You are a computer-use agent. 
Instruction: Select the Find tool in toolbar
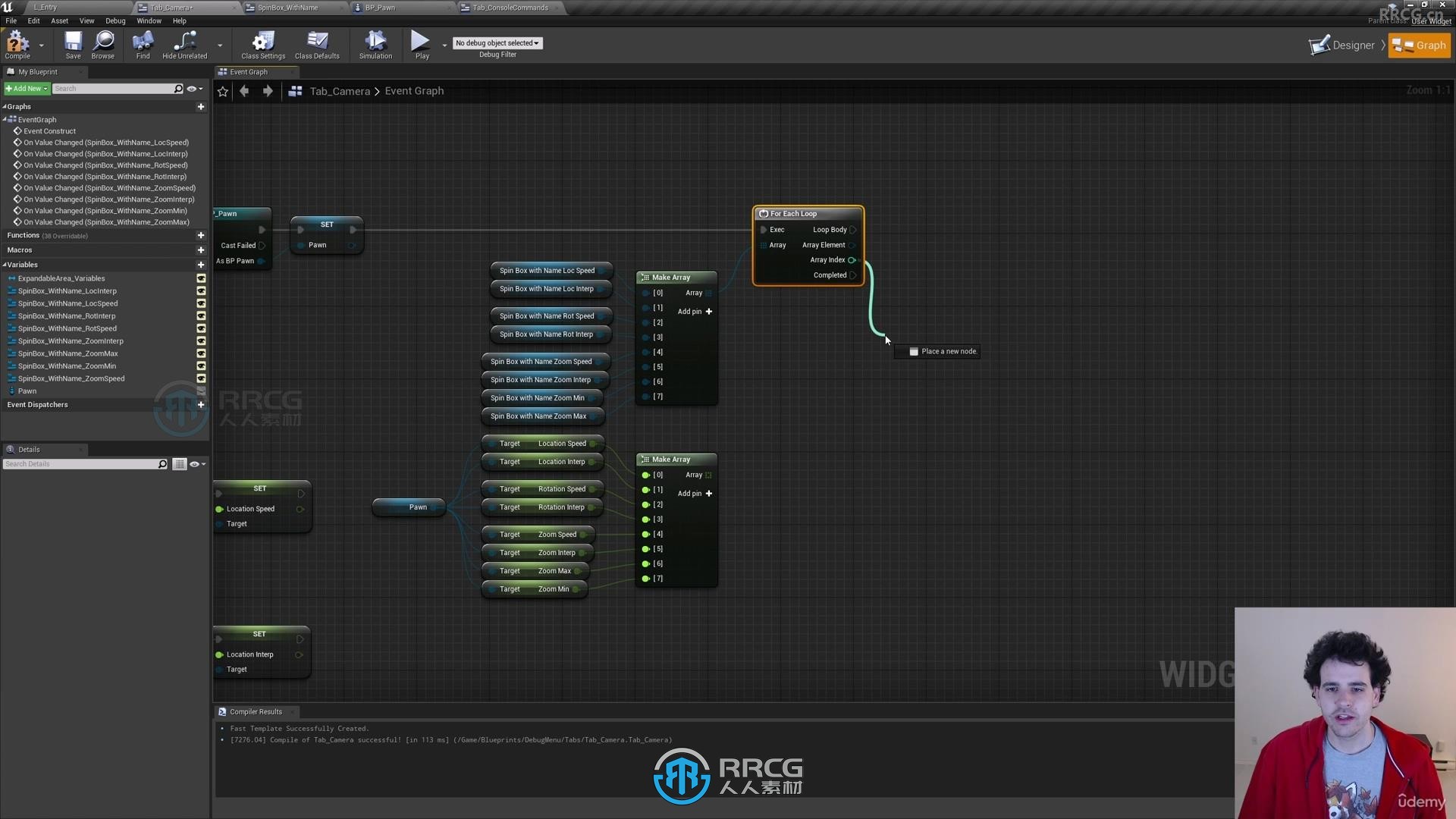tap(143, 44)
